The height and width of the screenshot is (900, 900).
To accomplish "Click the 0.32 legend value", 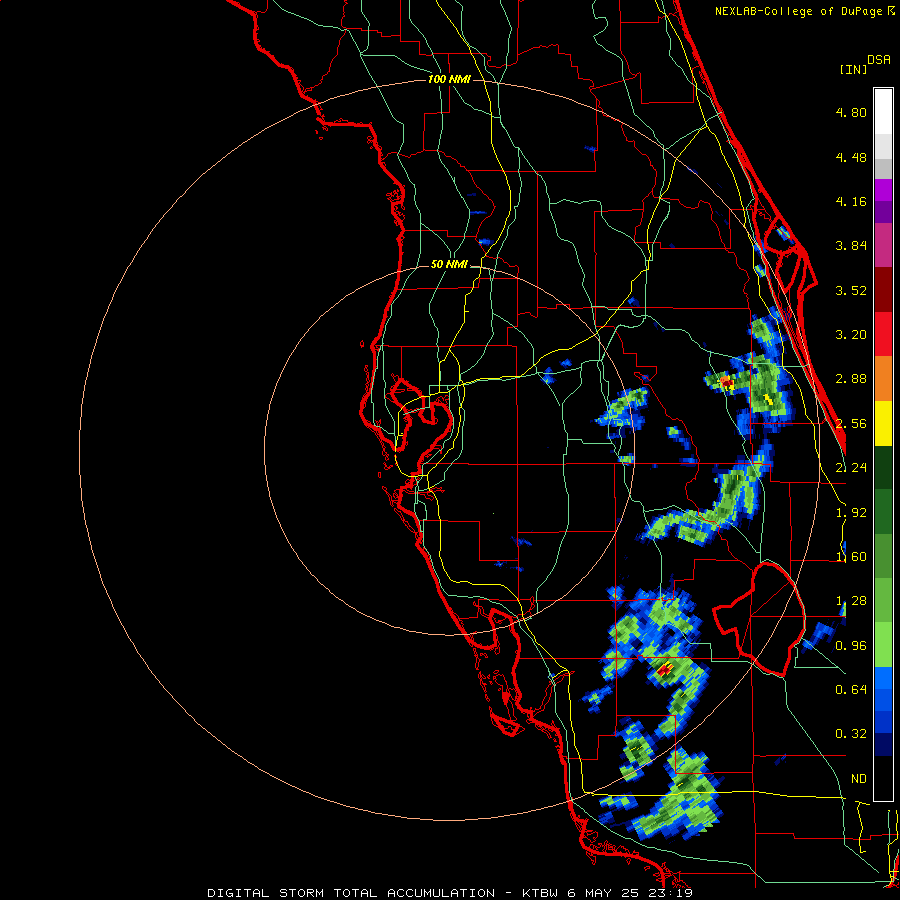I will click(851, 734).
